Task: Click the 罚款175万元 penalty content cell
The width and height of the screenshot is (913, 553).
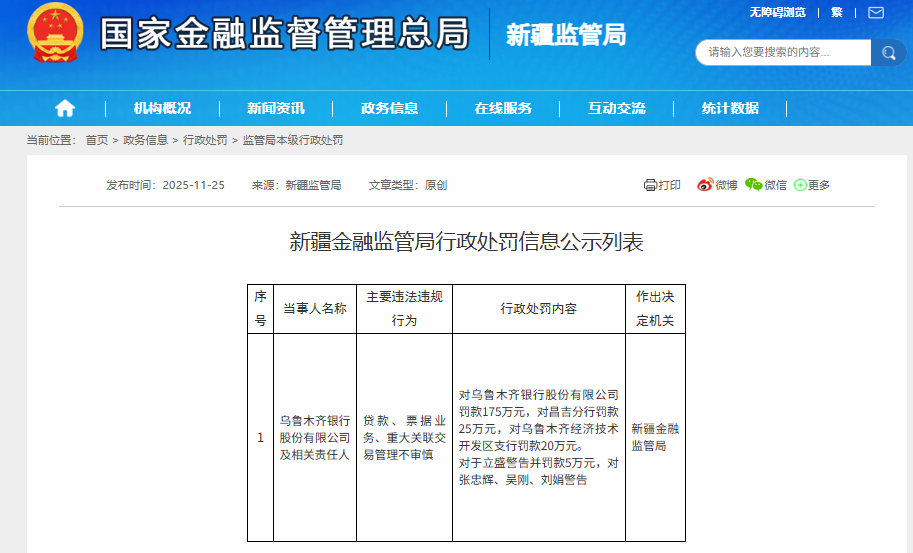Action: 539,437
